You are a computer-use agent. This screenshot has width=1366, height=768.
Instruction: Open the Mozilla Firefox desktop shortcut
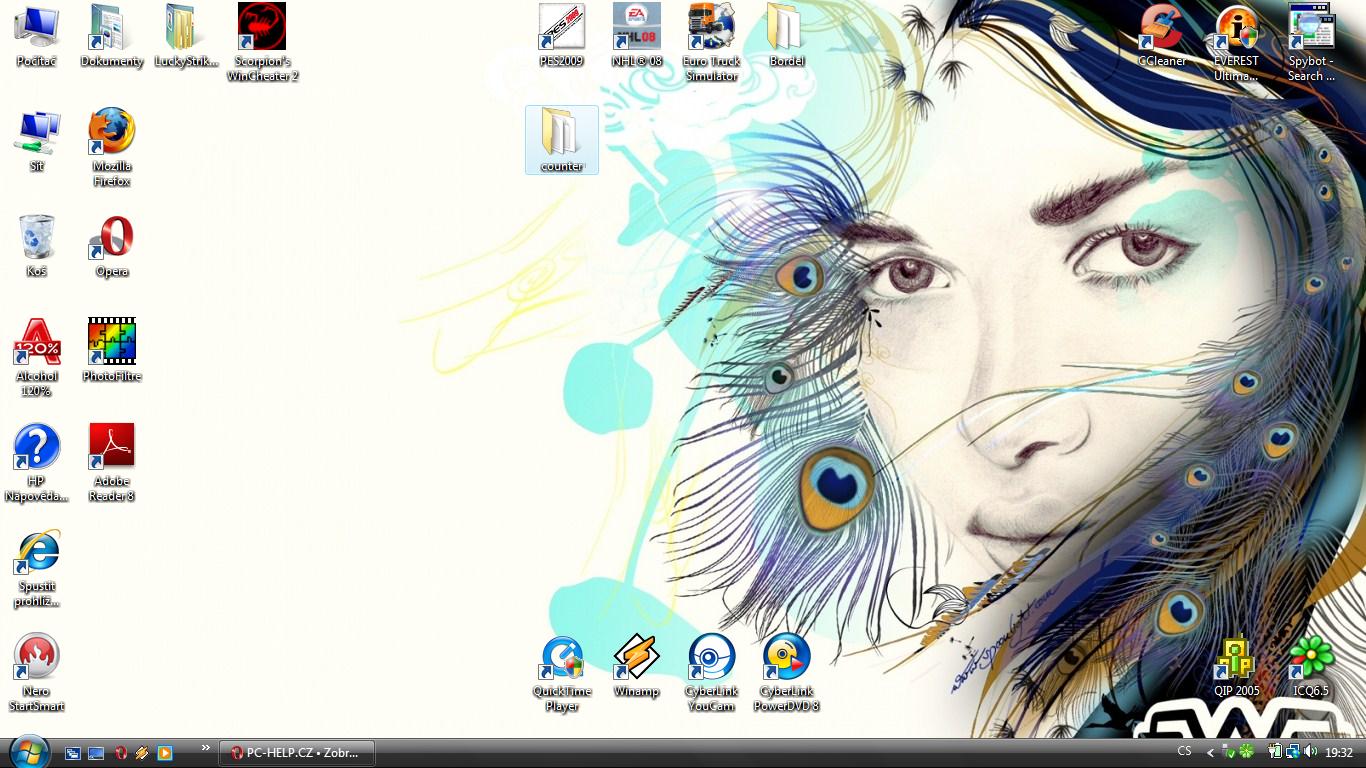pos(111,133)
